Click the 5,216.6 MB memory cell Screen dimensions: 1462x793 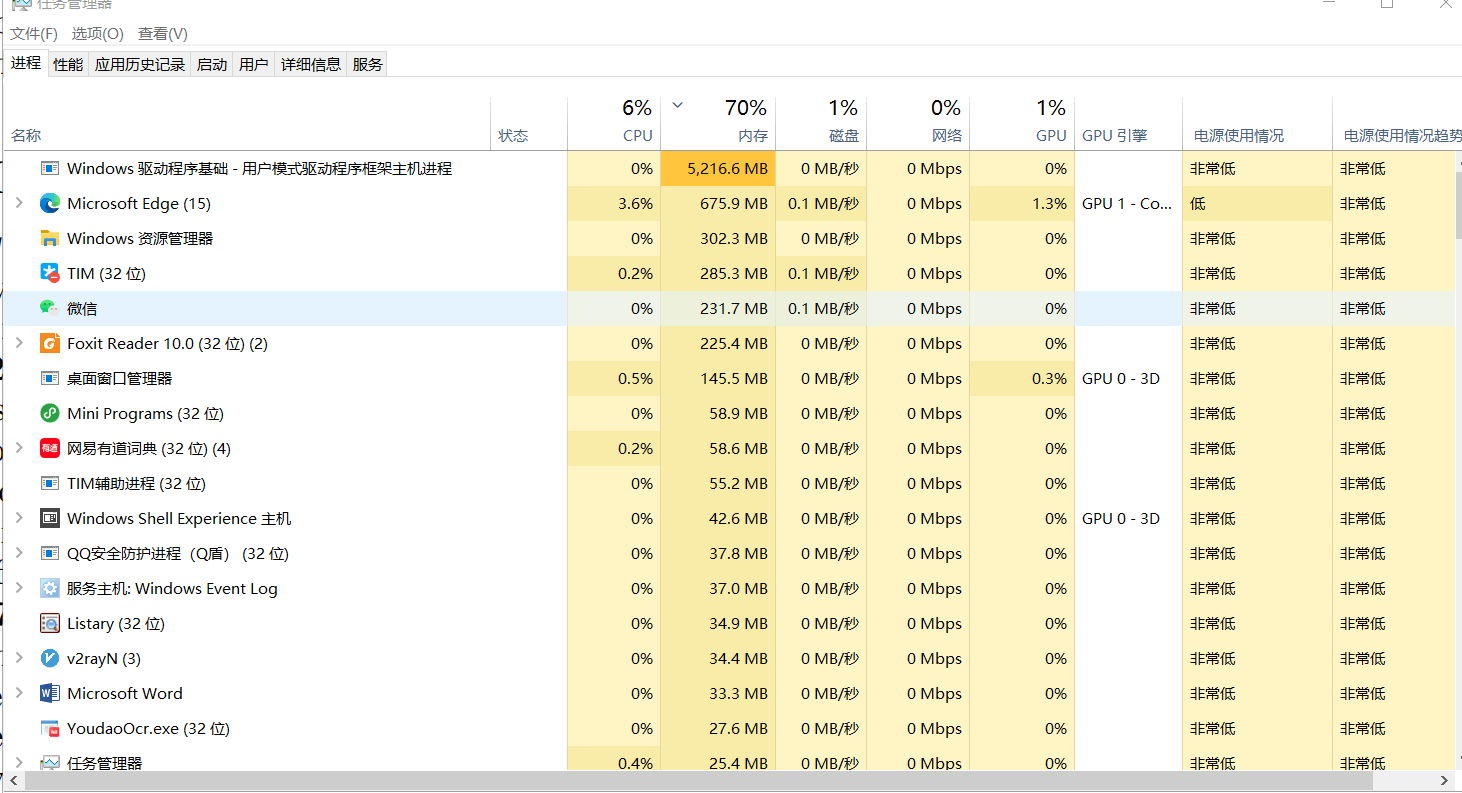coord(718,168)
